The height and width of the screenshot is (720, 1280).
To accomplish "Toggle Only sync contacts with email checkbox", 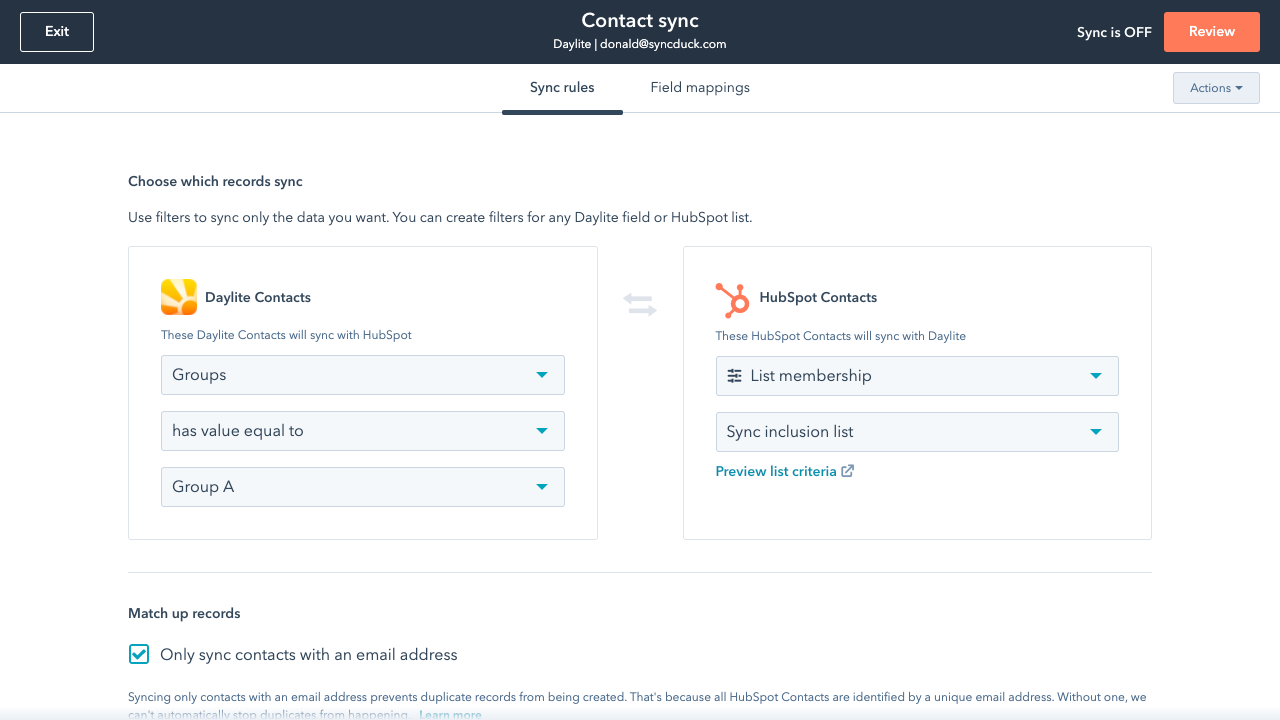I will coord(139,655).
